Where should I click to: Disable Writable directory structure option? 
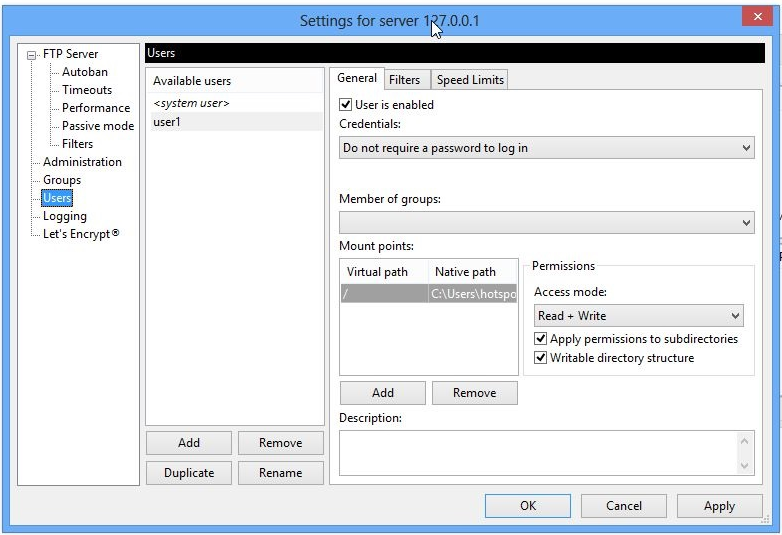pos(541,357)
